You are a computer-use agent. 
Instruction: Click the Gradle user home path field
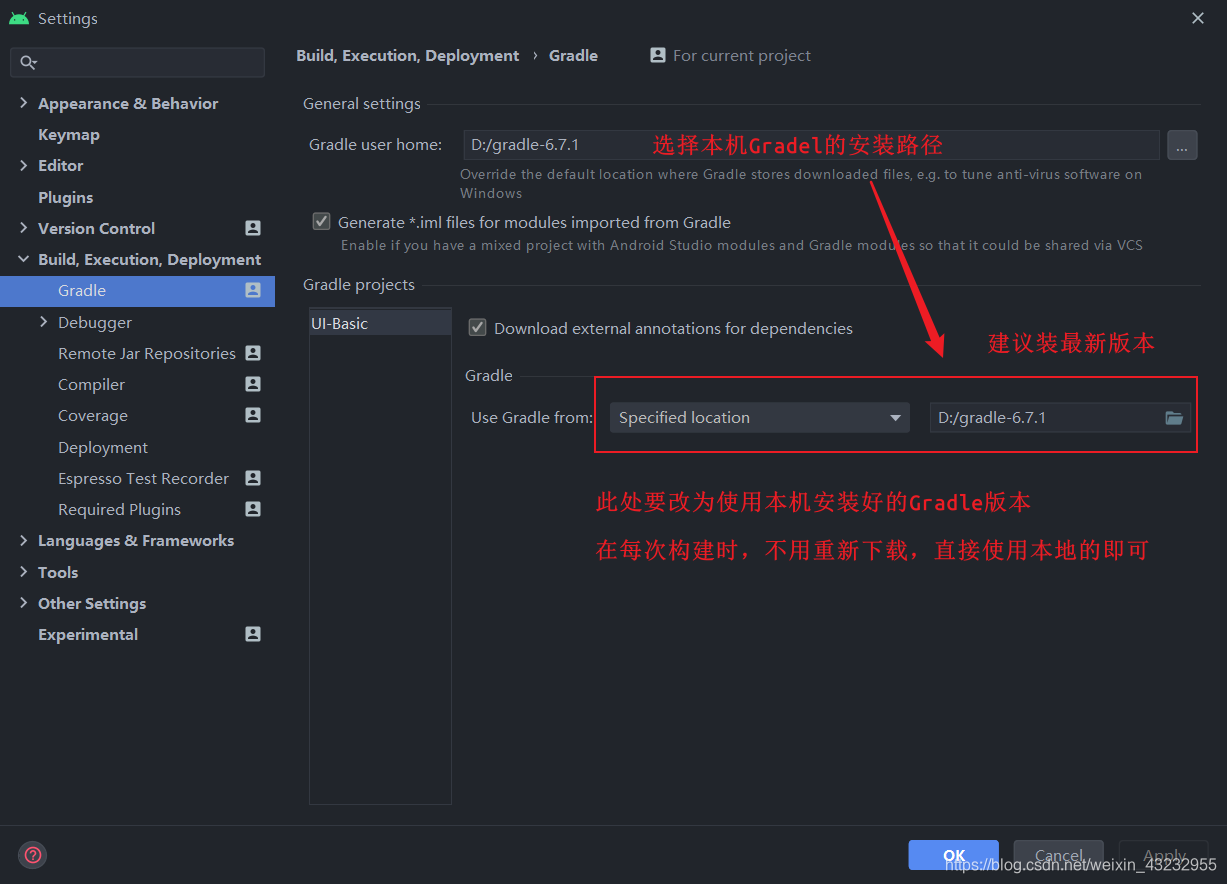[811, 145]
